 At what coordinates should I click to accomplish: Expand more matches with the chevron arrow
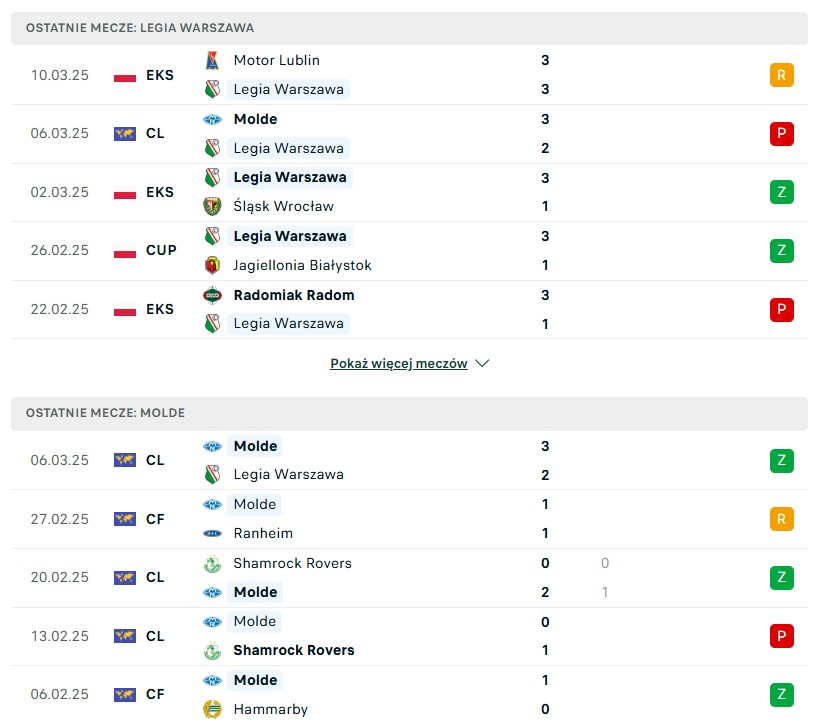(x=482, y=363)
